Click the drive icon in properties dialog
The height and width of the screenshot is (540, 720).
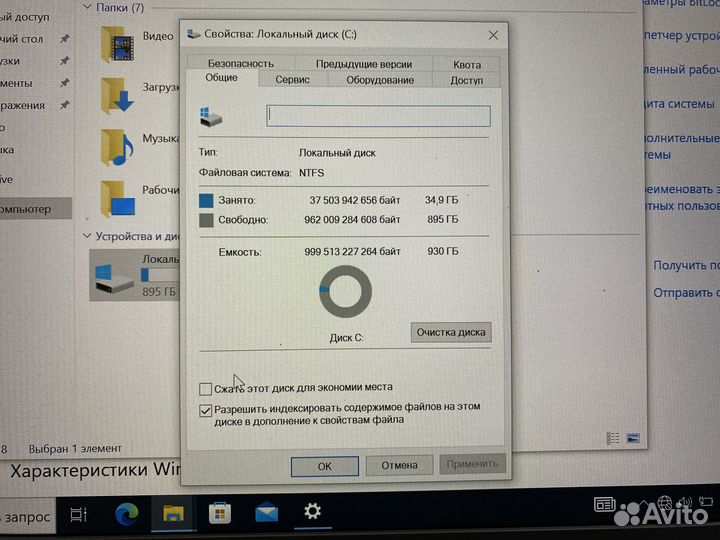point(211,117)
